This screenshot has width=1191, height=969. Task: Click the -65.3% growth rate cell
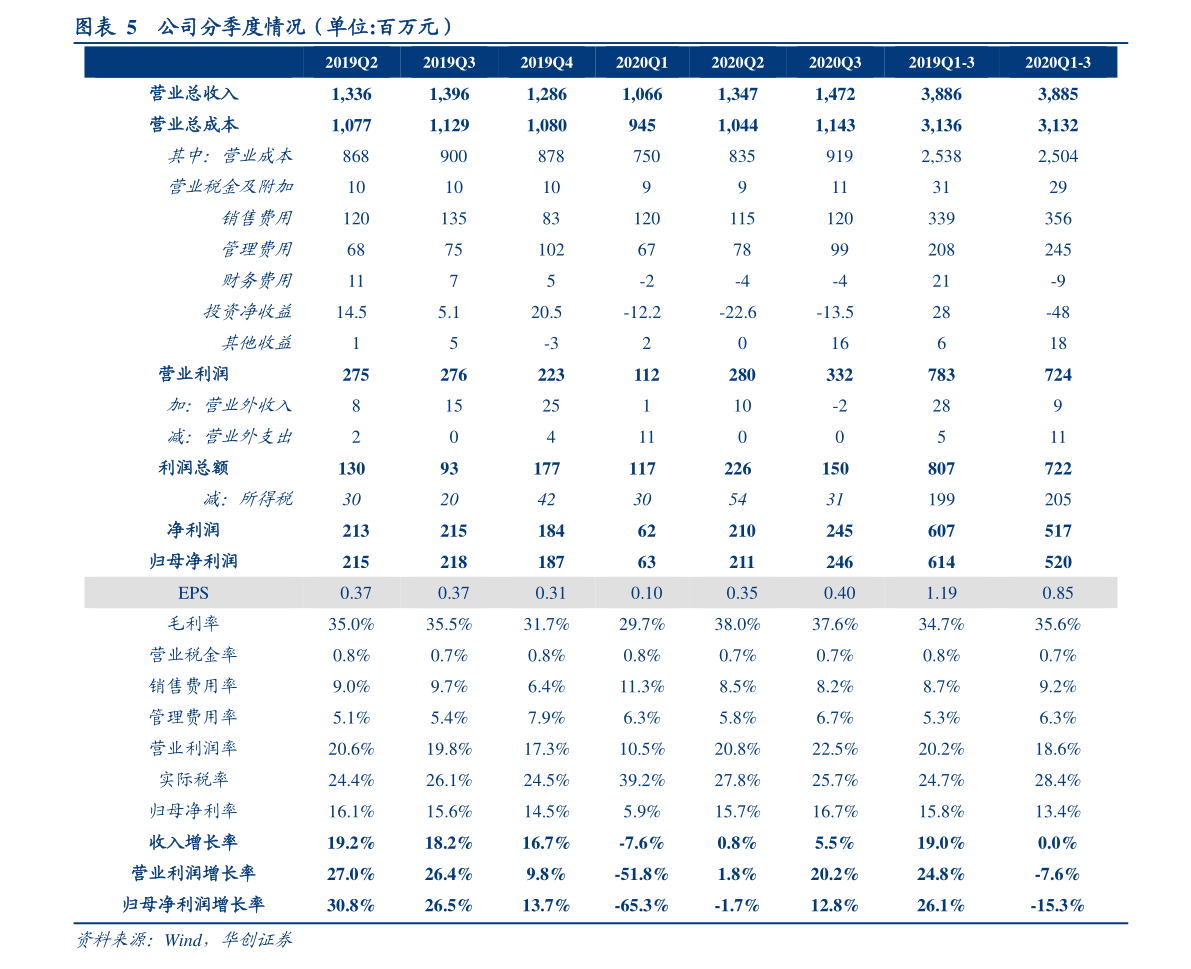(642, 905)
